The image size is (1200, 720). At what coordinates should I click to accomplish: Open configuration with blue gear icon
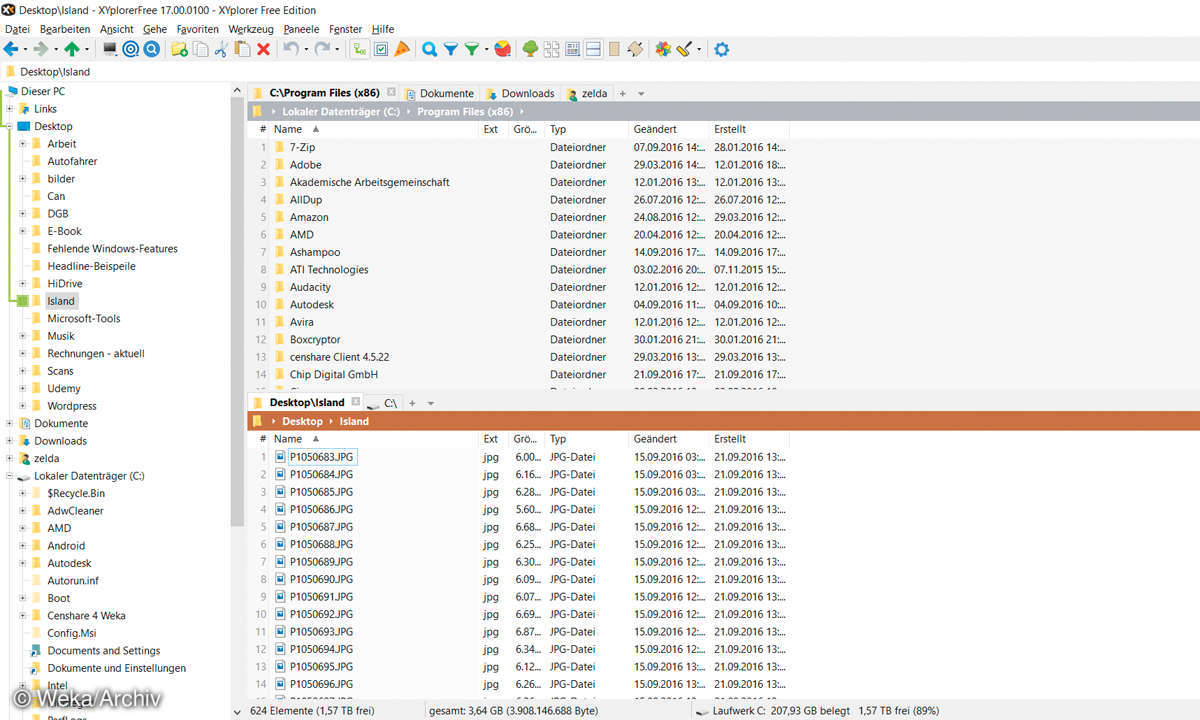tap(721, 49)
